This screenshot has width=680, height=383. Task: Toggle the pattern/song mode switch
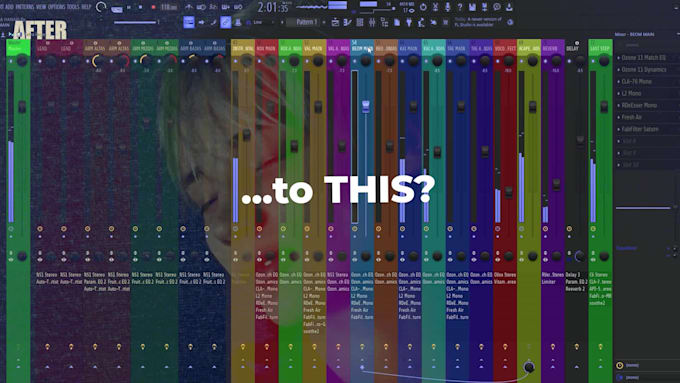117,9
